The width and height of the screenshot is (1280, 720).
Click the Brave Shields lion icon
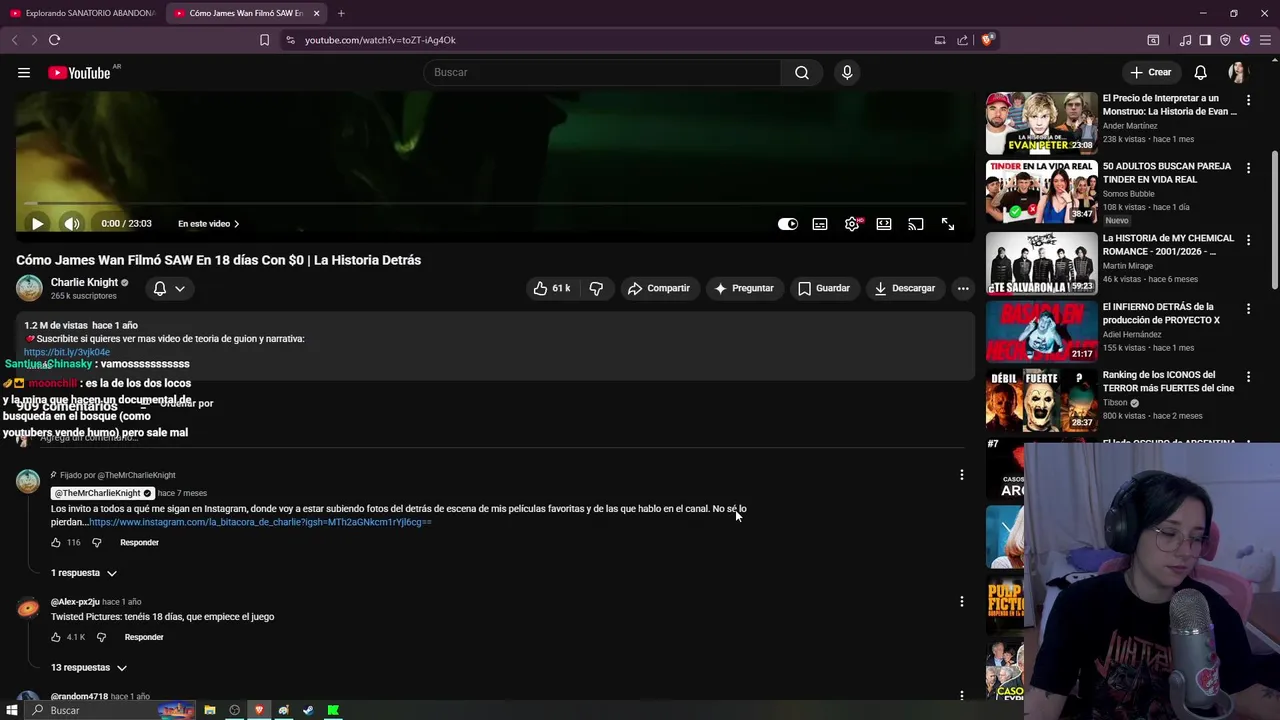point(987,40)
